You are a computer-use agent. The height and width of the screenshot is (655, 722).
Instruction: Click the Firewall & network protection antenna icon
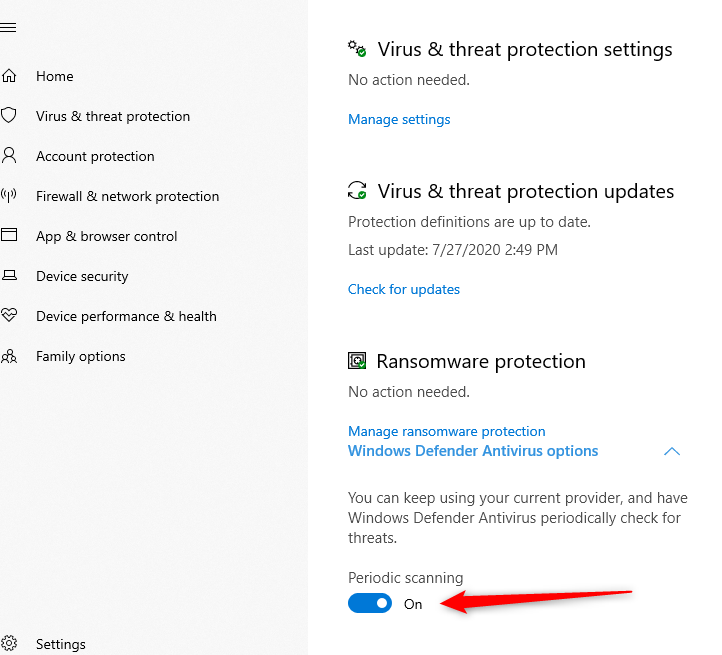9,196
